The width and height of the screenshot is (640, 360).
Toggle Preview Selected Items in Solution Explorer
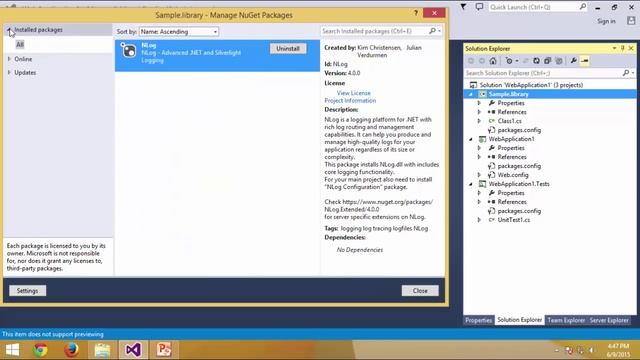point(584,61)
